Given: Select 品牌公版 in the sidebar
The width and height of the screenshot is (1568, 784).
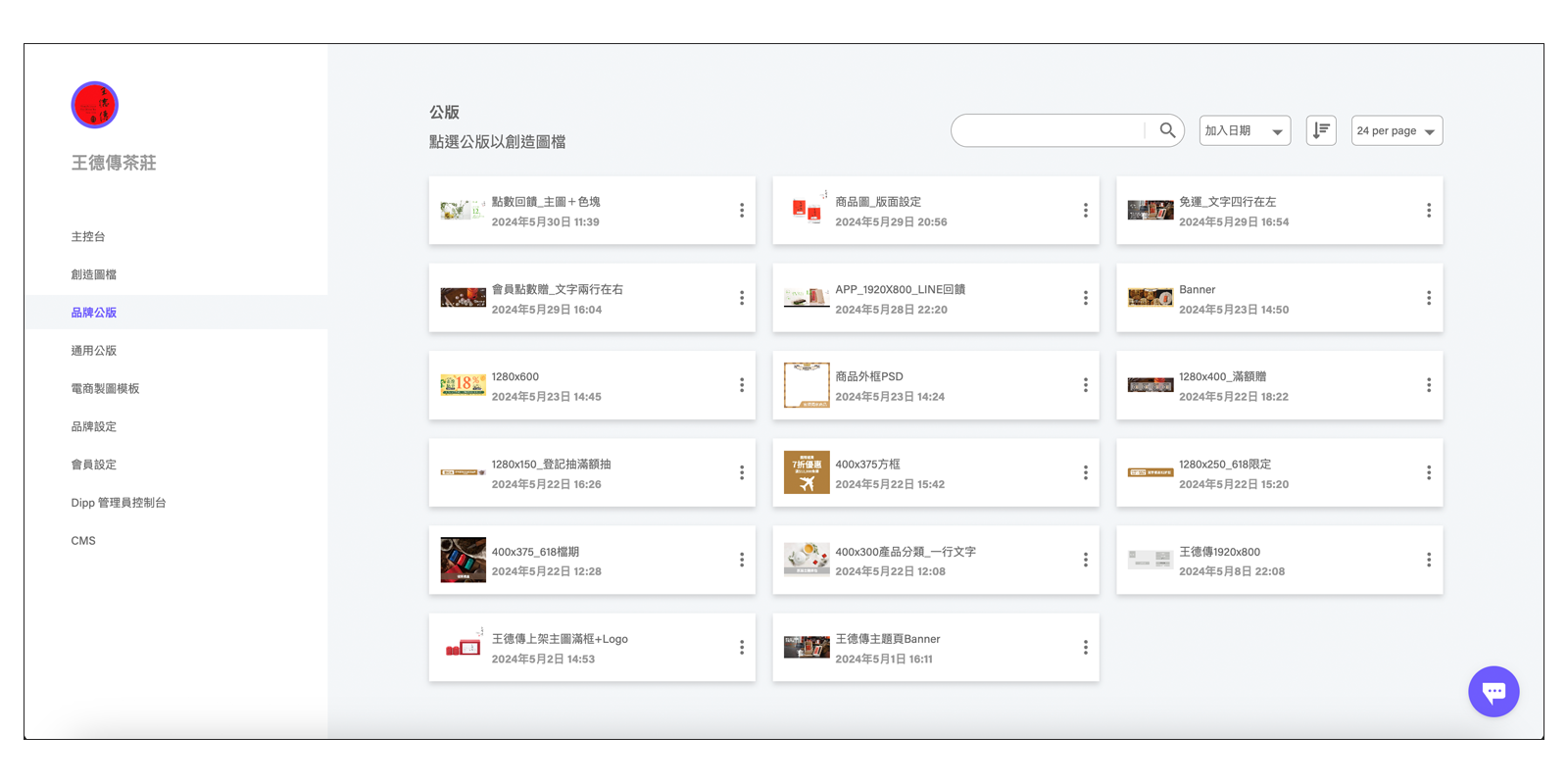Looking at the screenshot, I should click(x=94, y=313).
